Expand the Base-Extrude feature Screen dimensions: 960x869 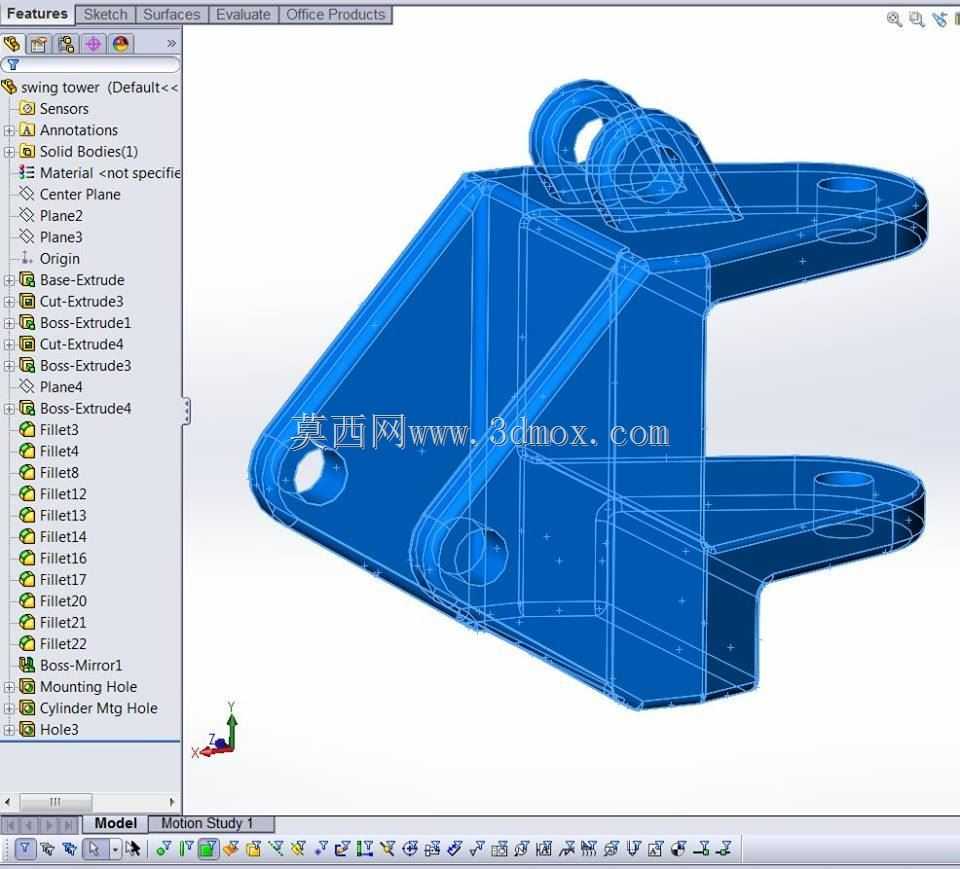click(x=9, y=280)
